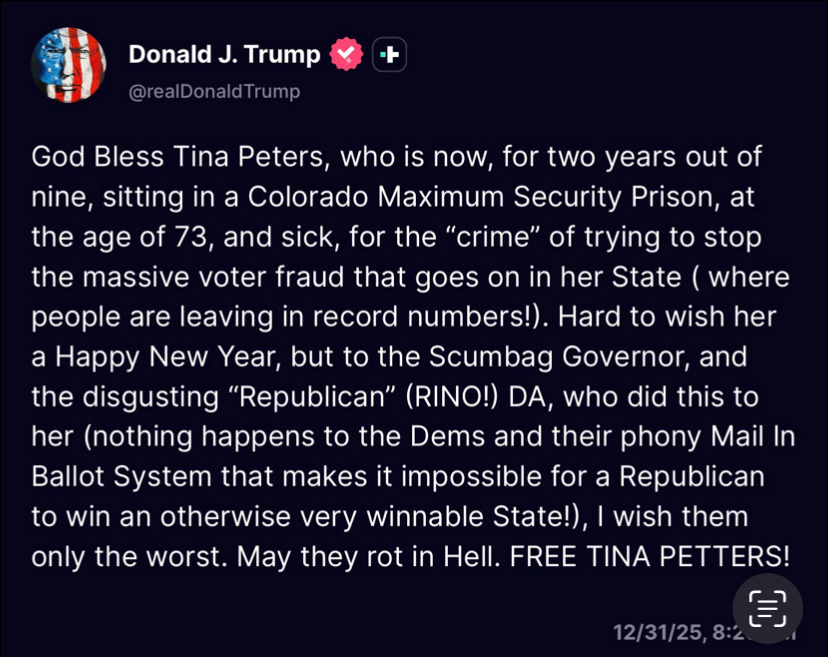Select the phrase "FREE TINA PETTERS!"
The image size is (828, 657).
coord(651,556)
